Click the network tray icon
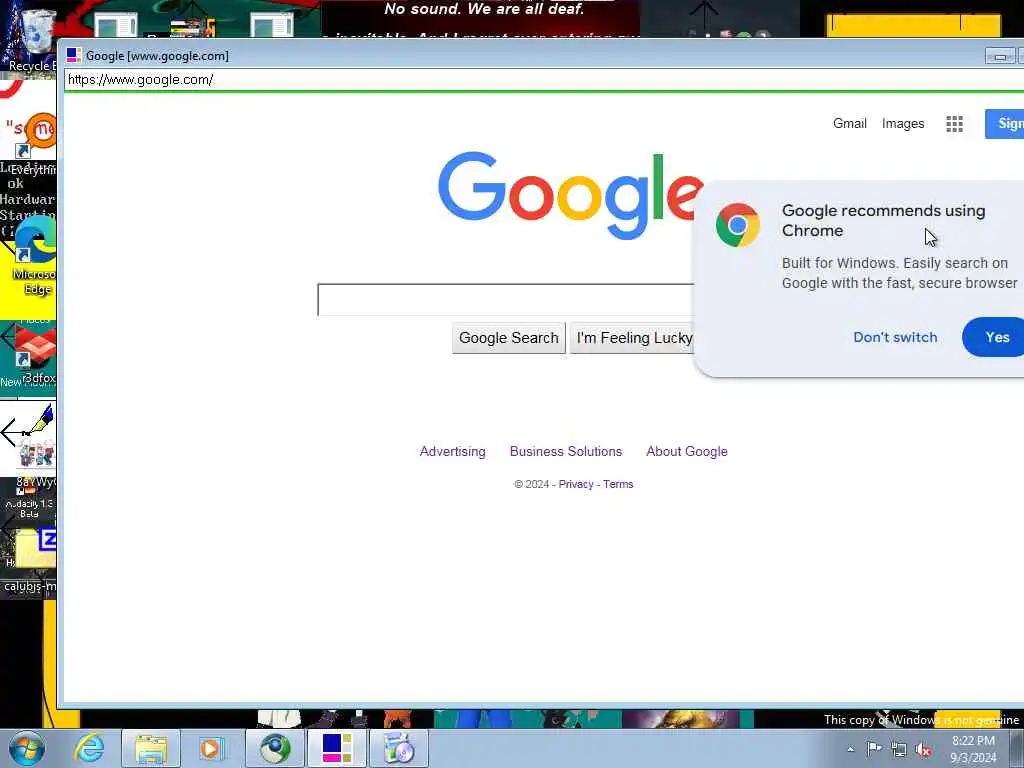This screenshot has height=768, width=1024. pos(899,750)
